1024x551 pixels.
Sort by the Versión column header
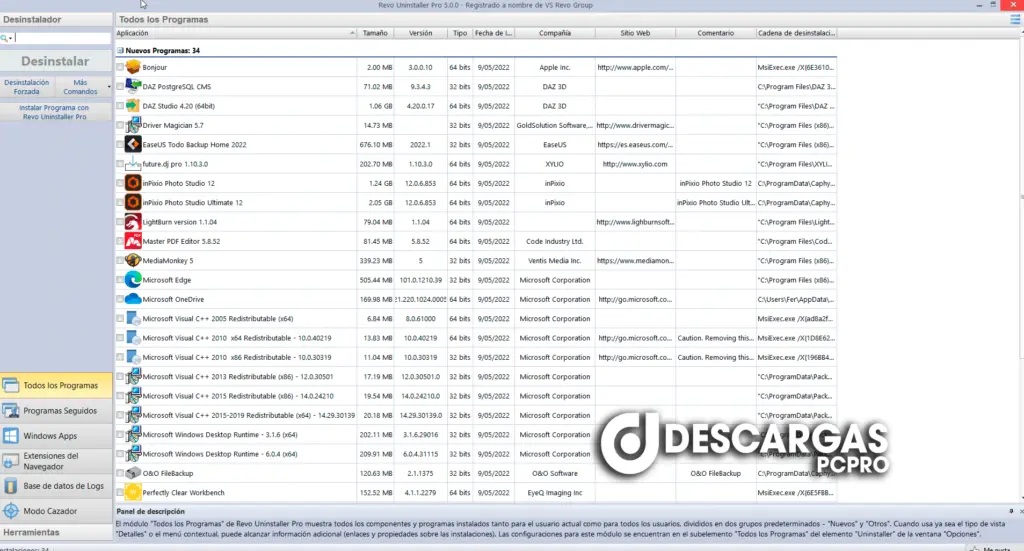pos(421,33)
